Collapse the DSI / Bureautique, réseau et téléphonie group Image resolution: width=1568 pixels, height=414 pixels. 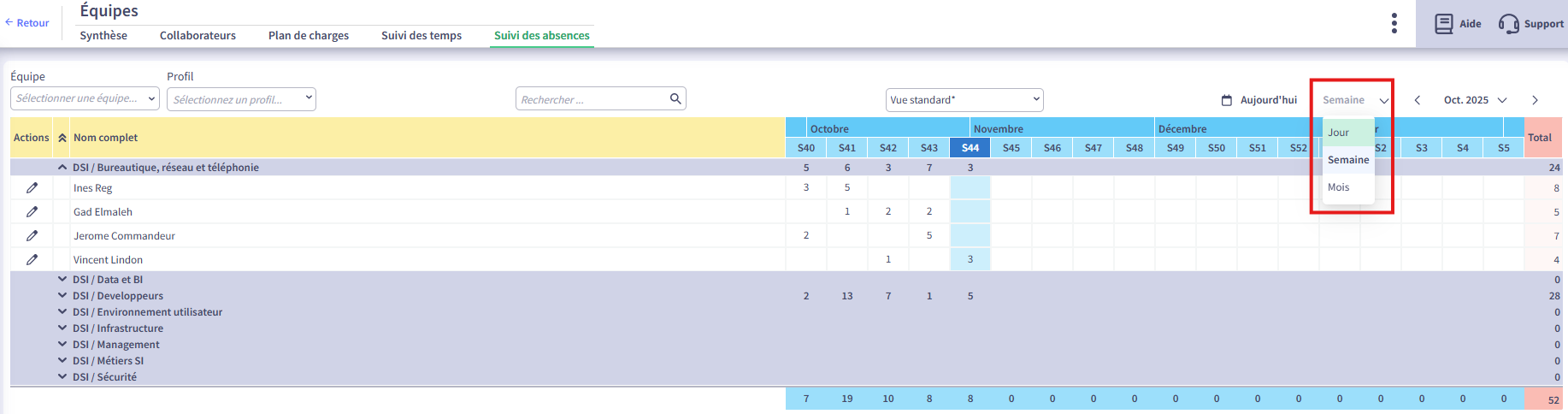pyautogui.click(x=62, y=168)
